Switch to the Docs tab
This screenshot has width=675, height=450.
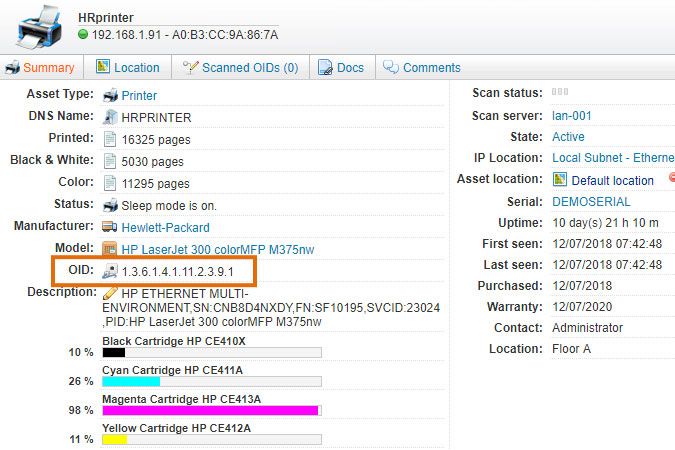tap(341, 68)
